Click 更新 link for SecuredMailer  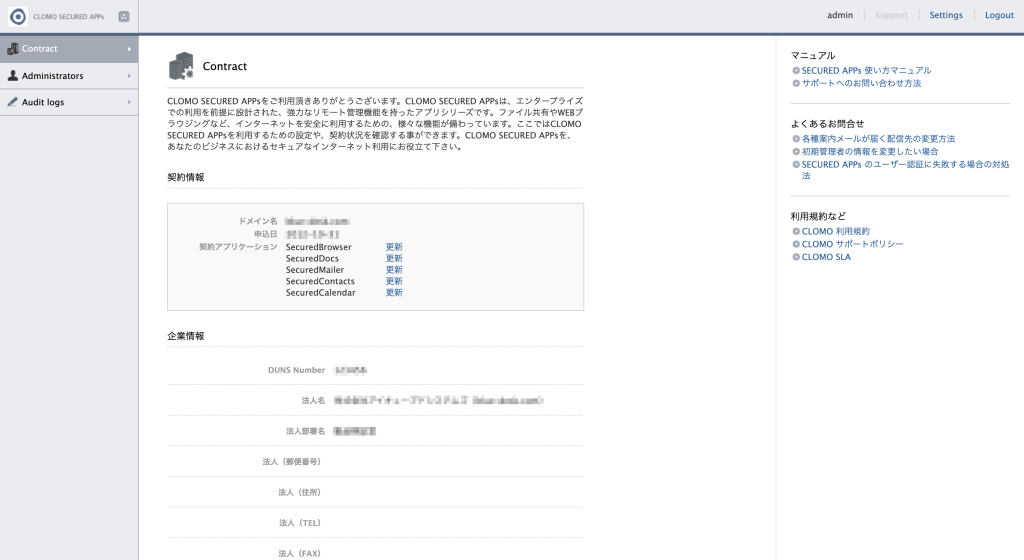click(394, 270)
